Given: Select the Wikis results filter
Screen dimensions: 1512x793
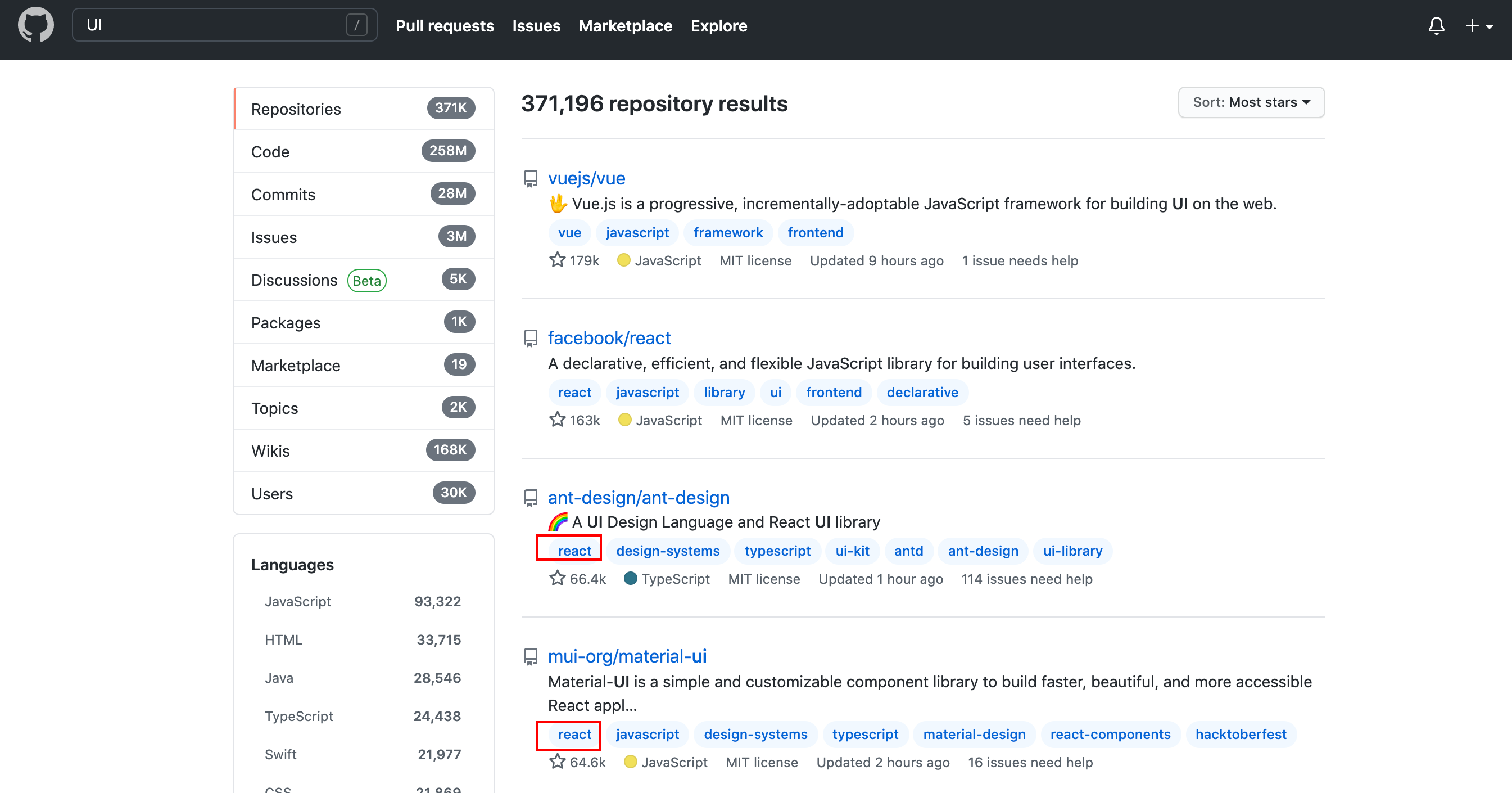Looking at the screenshot, I should 363,451.
